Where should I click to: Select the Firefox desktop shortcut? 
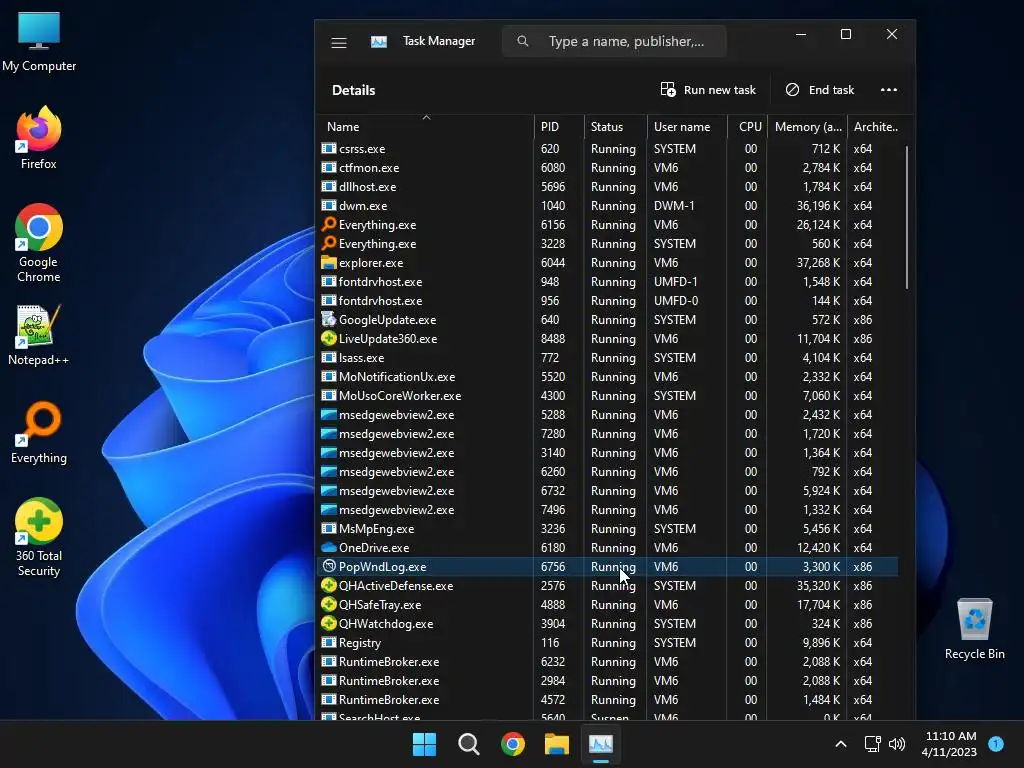(39, 138)
